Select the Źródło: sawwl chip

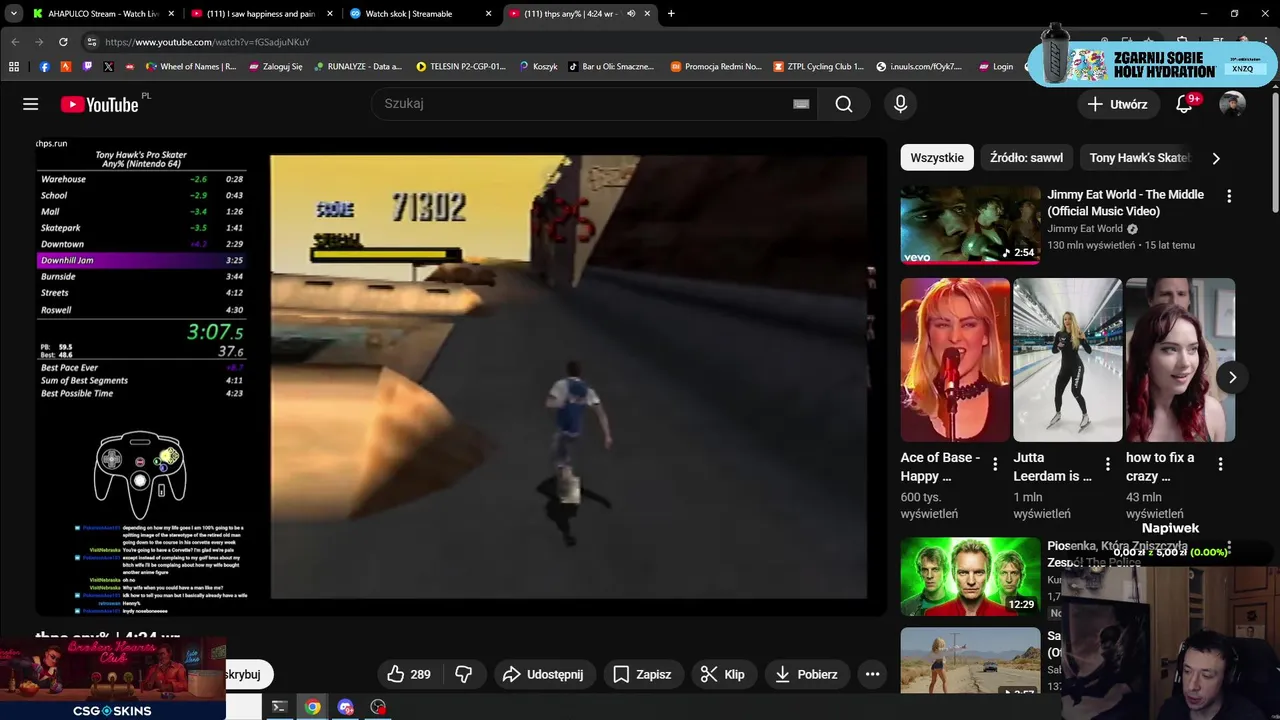[x=1026, y=158]
